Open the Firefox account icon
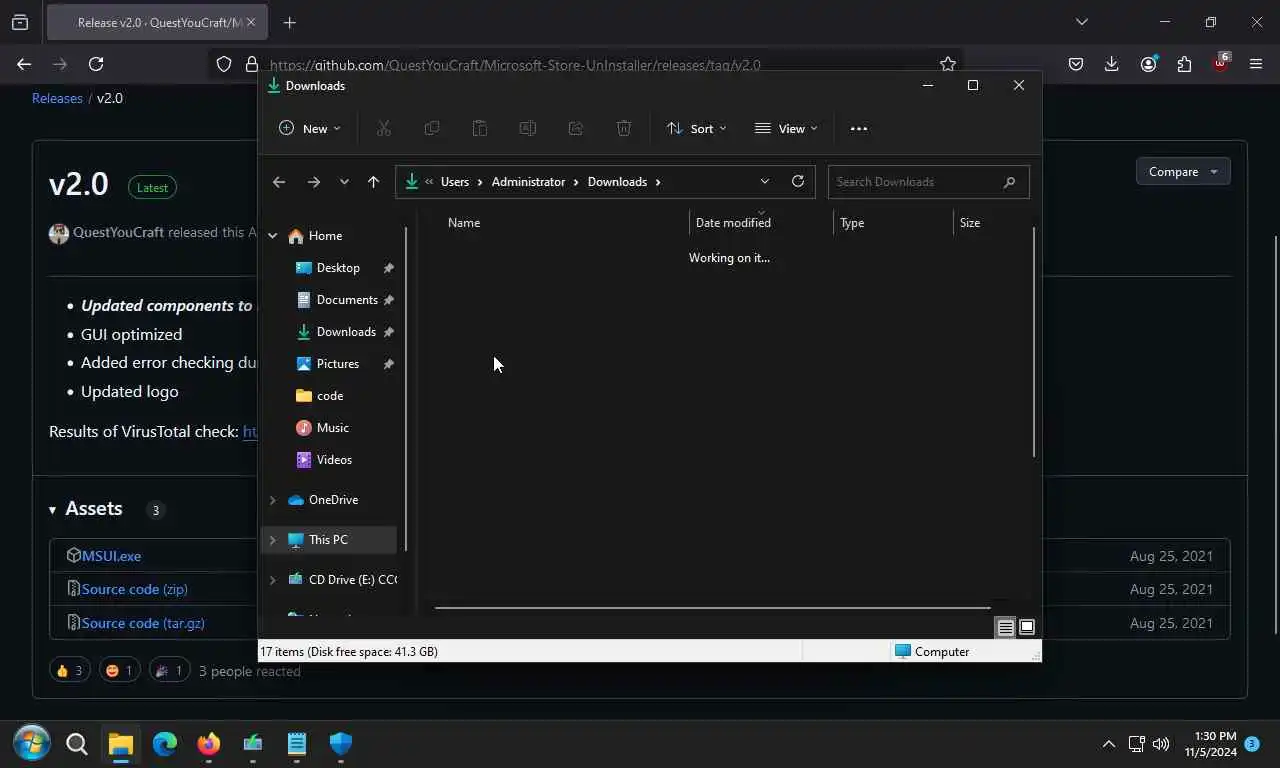Viewport: 1280px width, 768px height. click(1148, 64)
